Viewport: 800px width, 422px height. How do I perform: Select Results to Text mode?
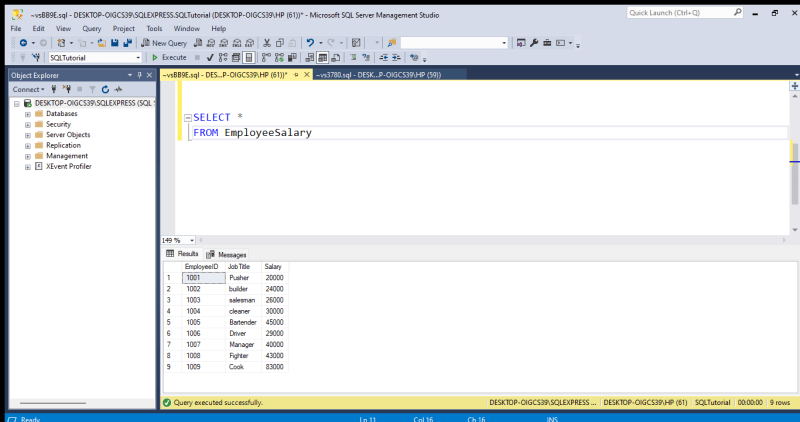310,58
